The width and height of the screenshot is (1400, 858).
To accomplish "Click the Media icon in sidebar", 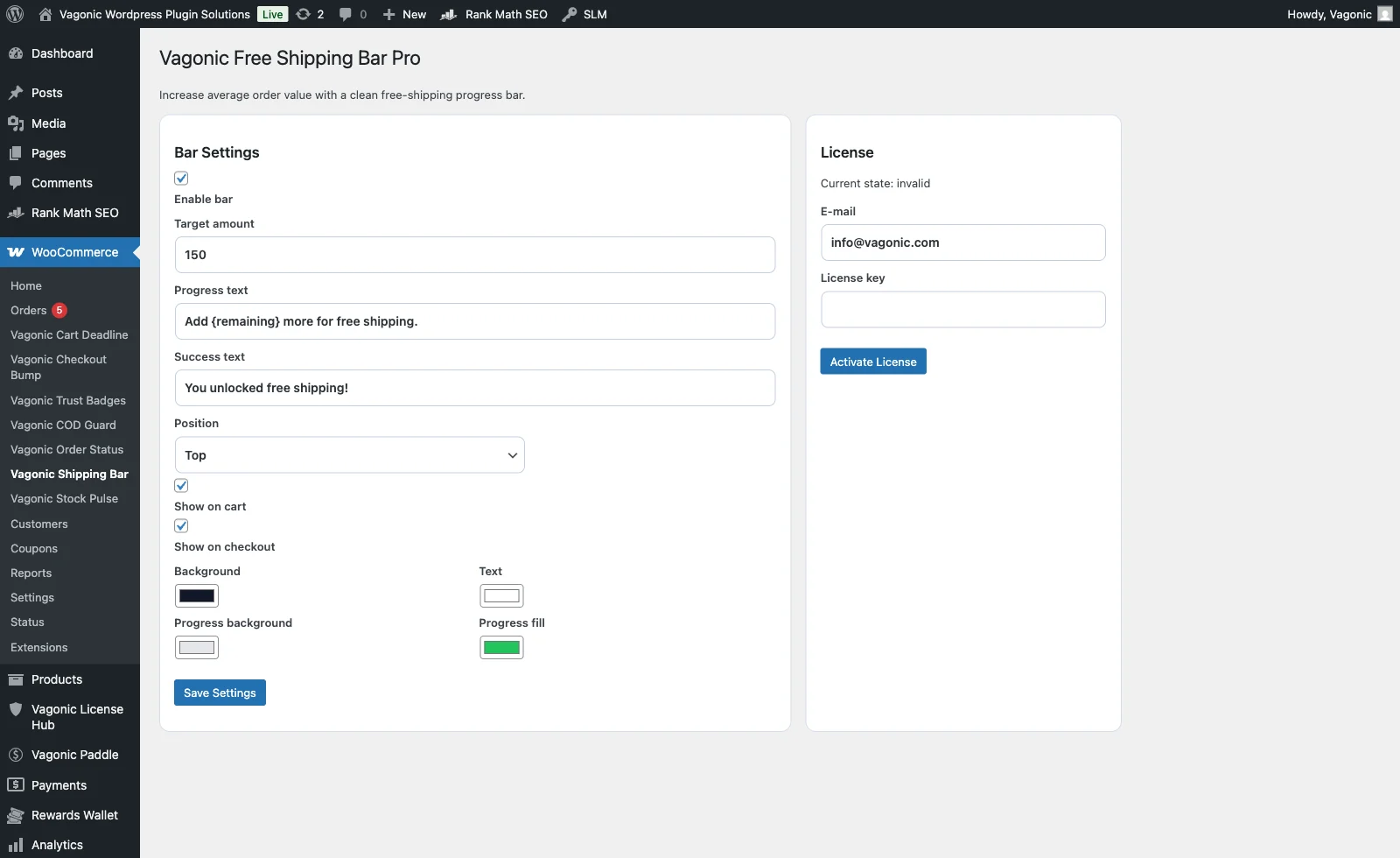I will [x=16, y=123].
